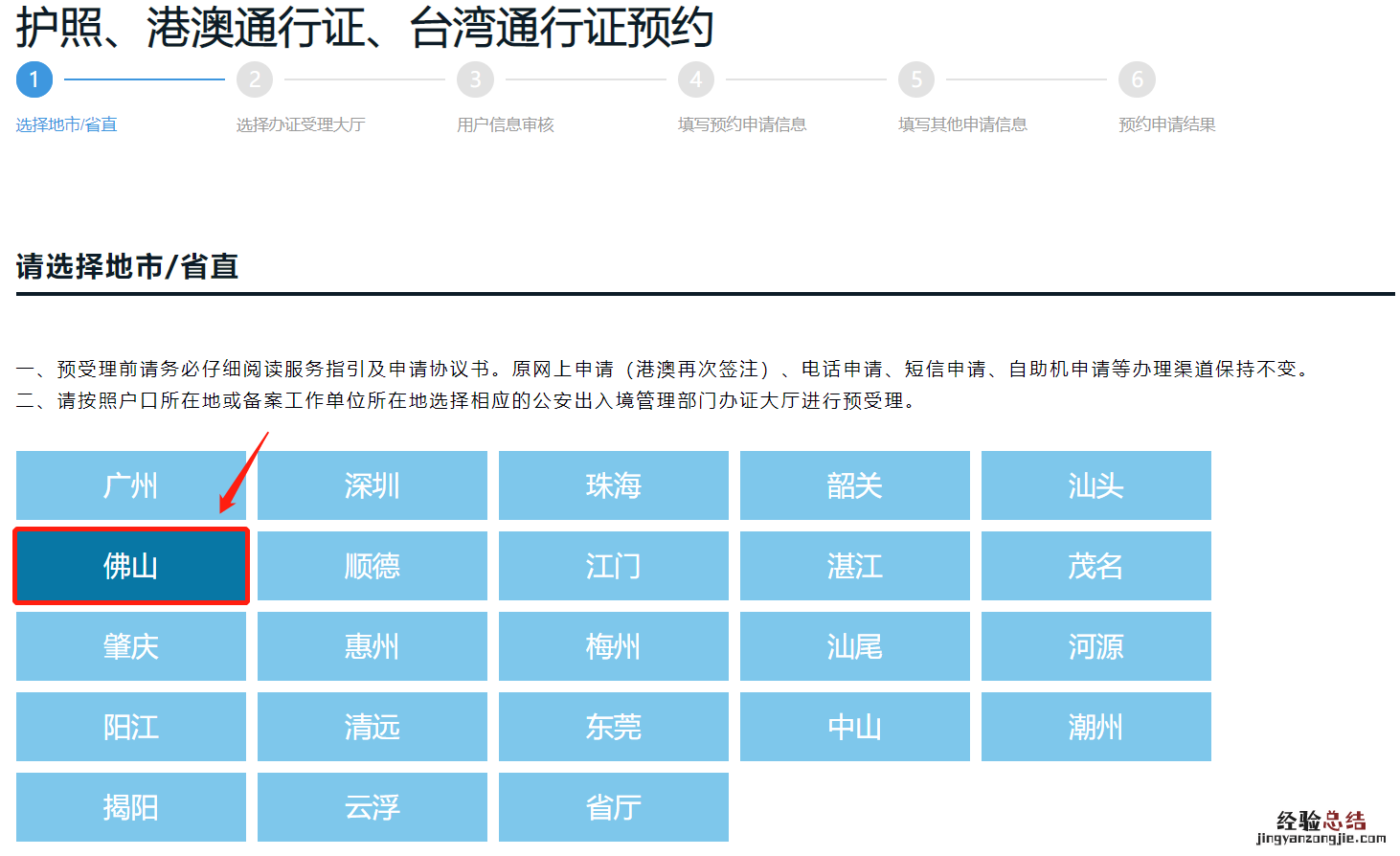Pick the 韶关 city option

tap(855, 485)
